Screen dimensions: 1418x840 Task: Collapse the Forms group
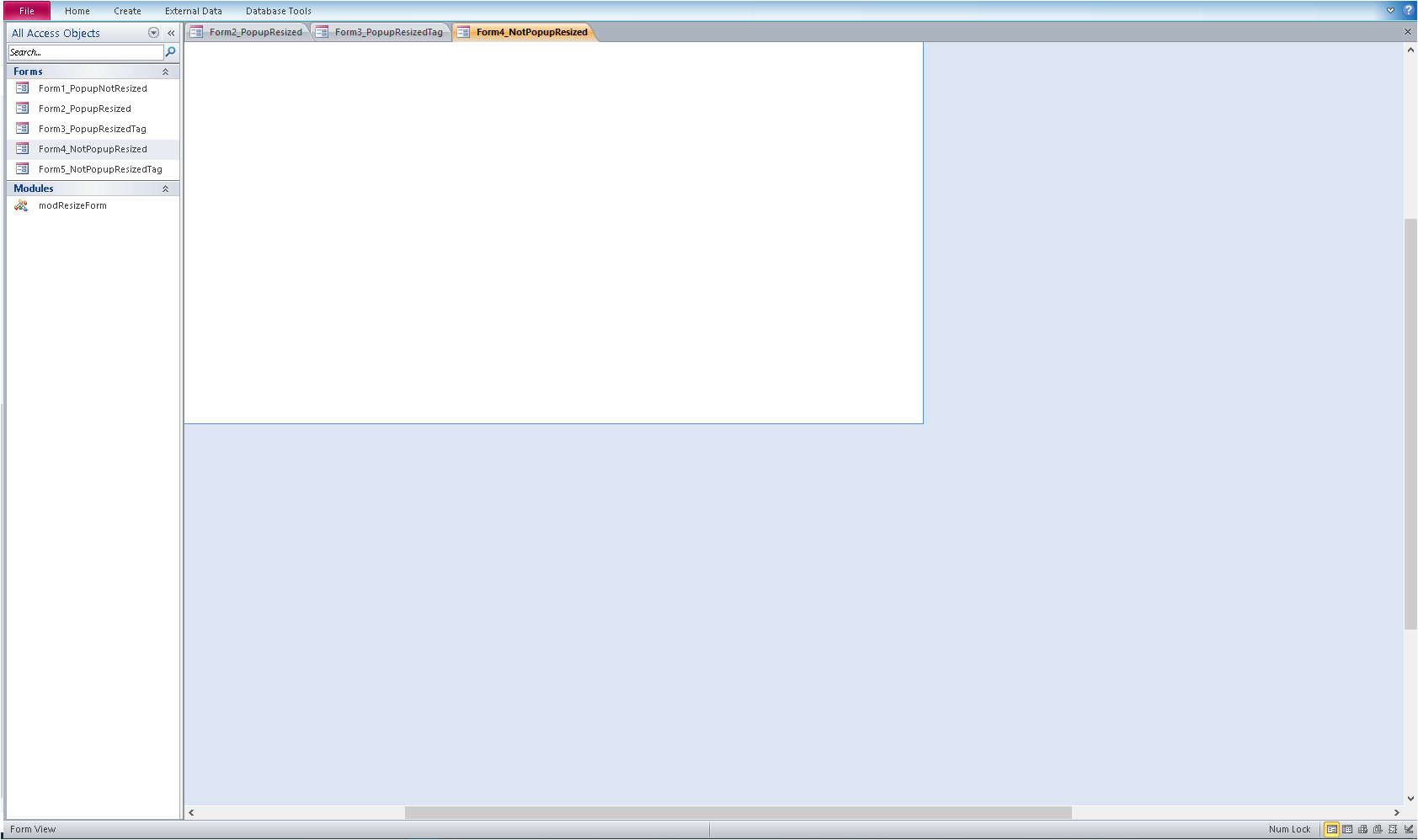tap(166, 72)
